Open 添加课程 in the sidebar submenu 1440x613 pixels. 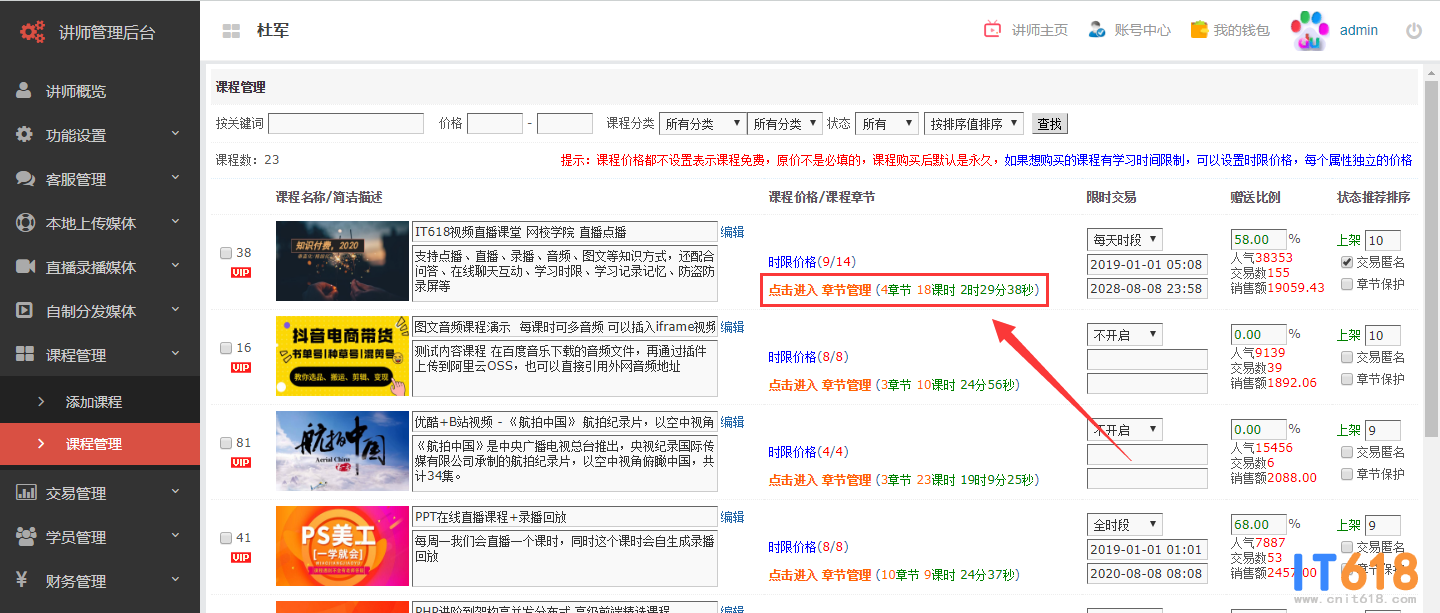click(94, 401)
